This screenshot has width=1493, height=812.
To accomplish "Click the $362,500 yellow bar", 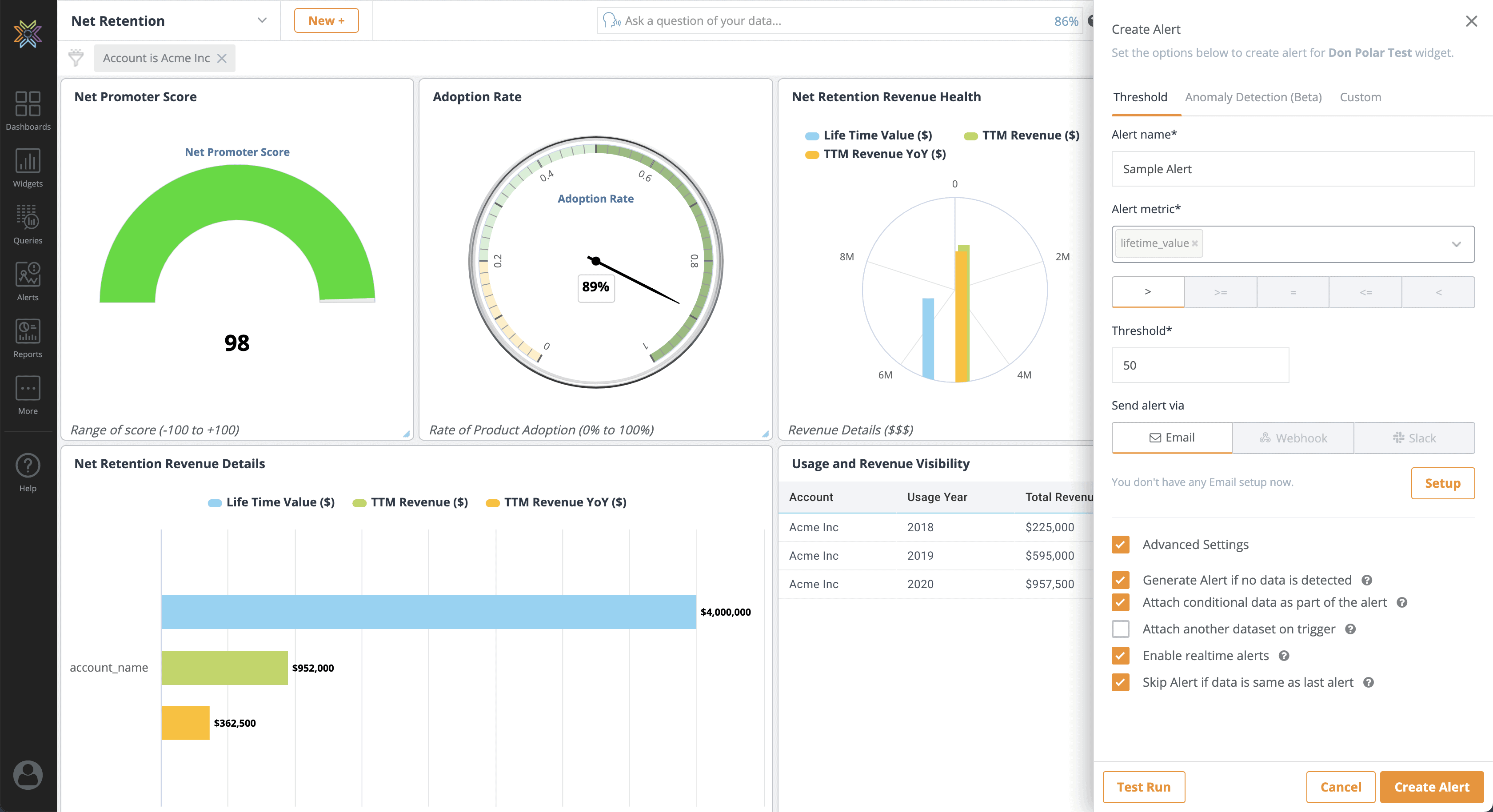I will click(185, 723).
